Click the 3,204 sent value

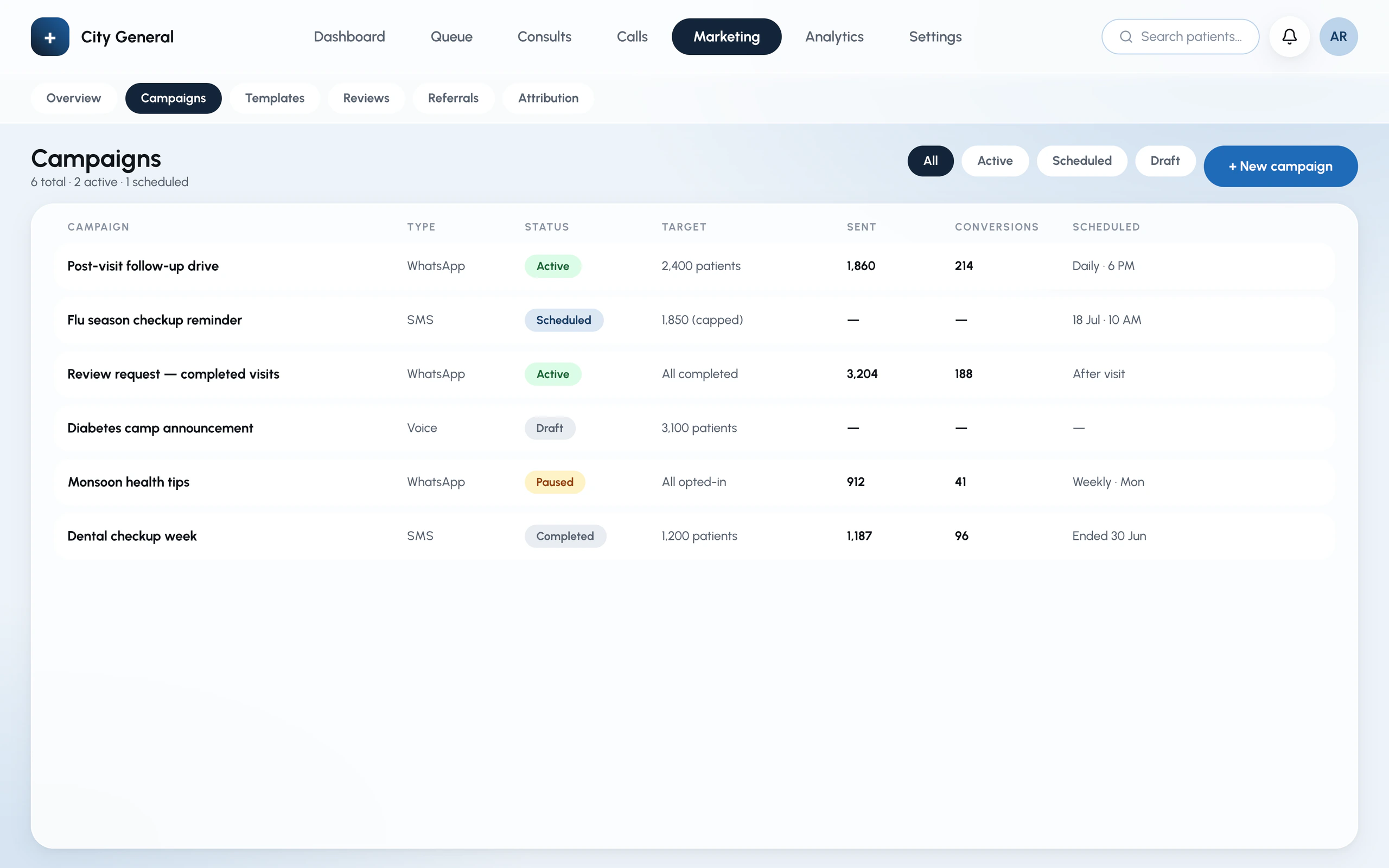tap(862, 374)
